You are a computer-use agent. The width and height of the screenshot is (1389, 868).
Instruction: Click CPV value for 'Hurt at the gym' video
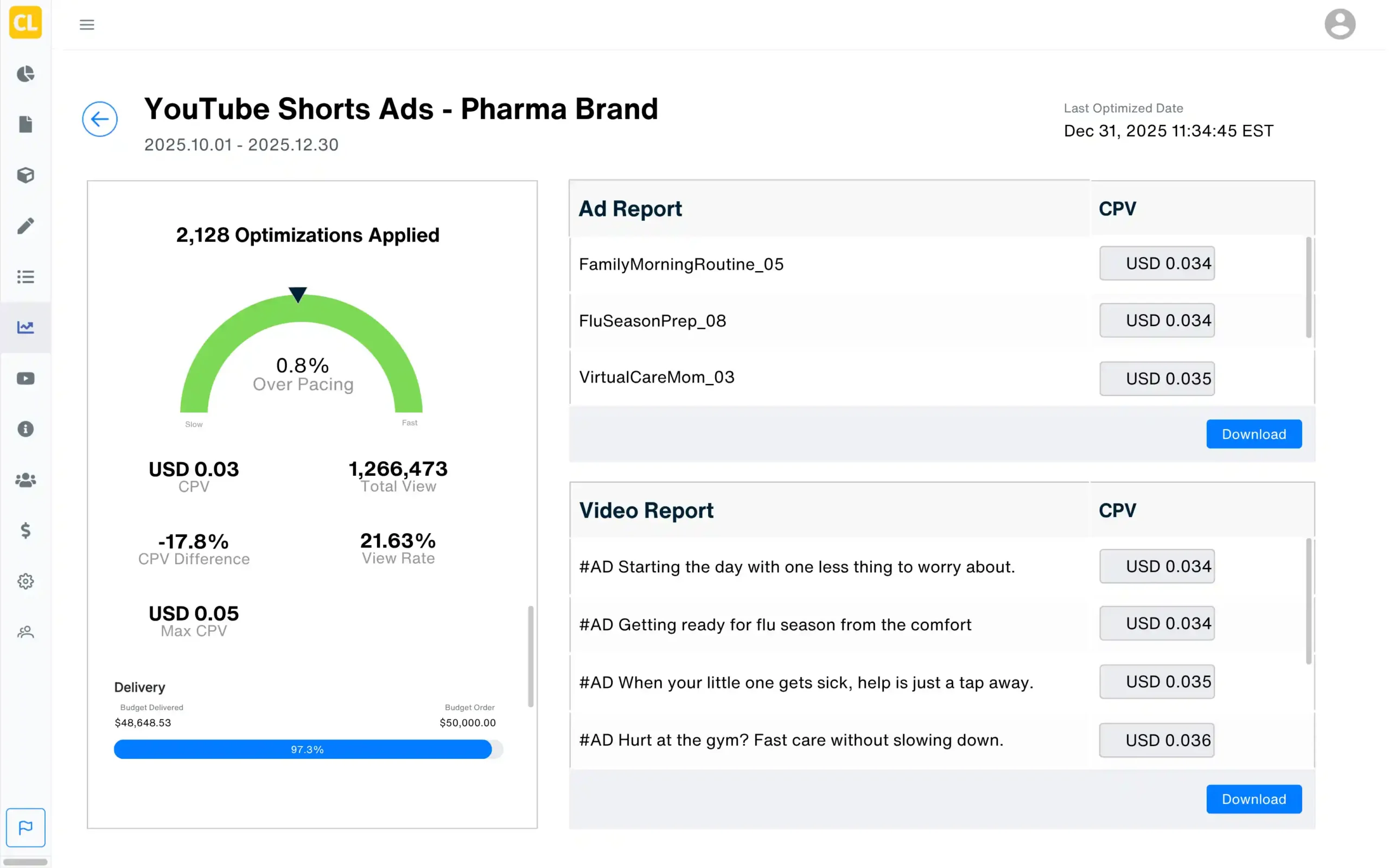(x=1157, y=741)
